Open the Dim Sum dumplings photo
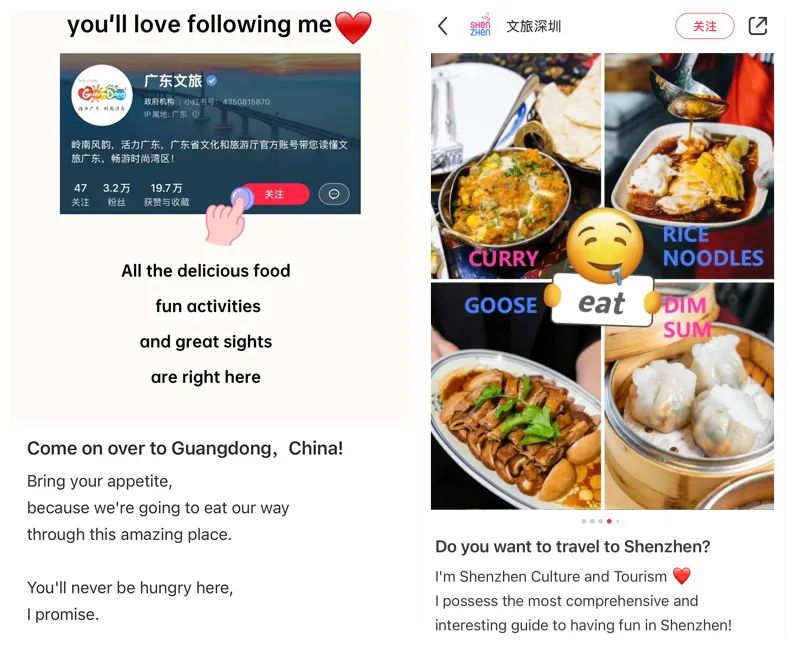 [689, 396]
